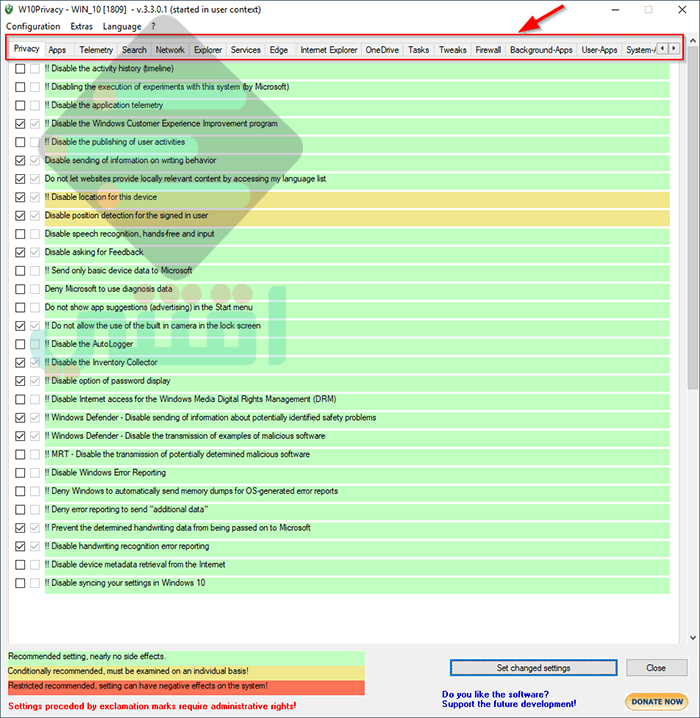
Task: Click Restricted recommended legend entry
Action: [x=186, y=686]
